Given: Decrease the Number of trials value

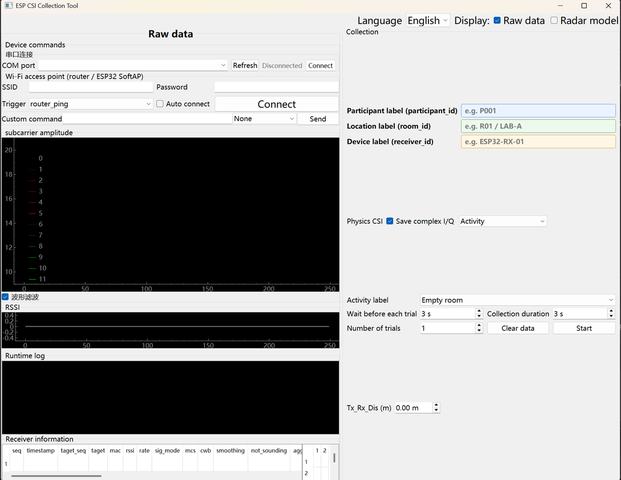Looking at the screenshot, I should 479,330.
